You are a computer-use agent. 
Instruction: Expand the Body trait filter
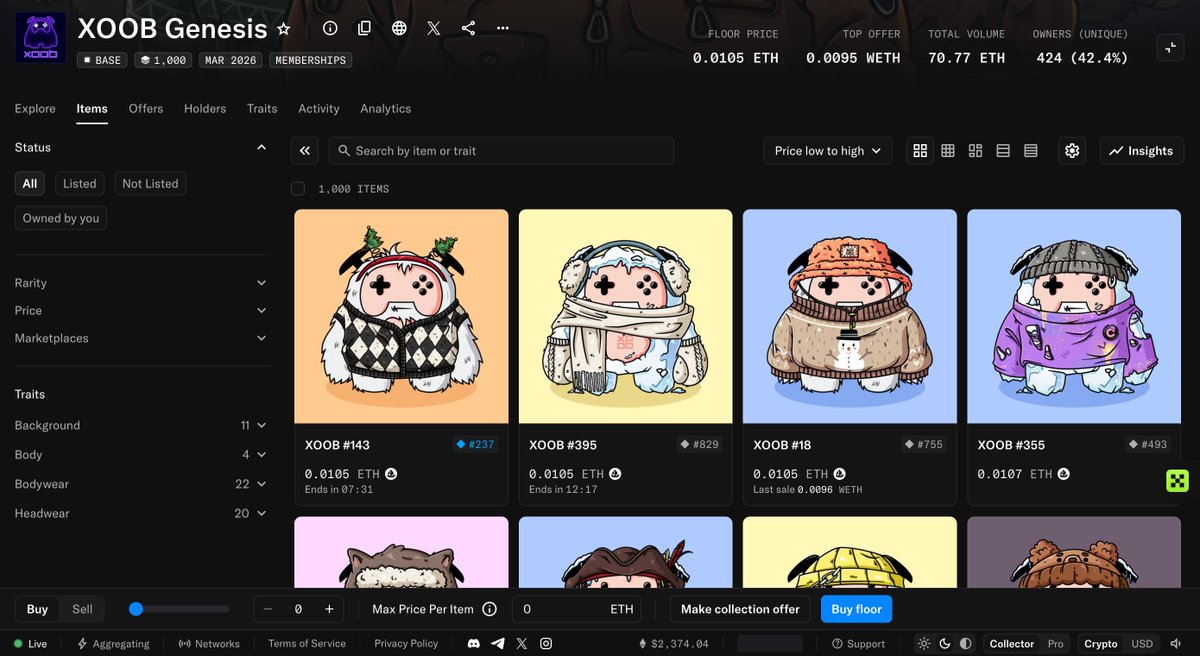(141, 454)
